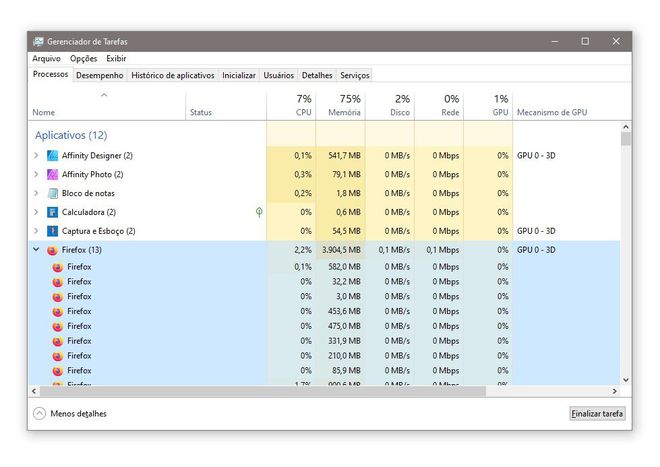Expand the Affinity Designer (2) group
Viewport: 660px width, 467px height.
36,155
